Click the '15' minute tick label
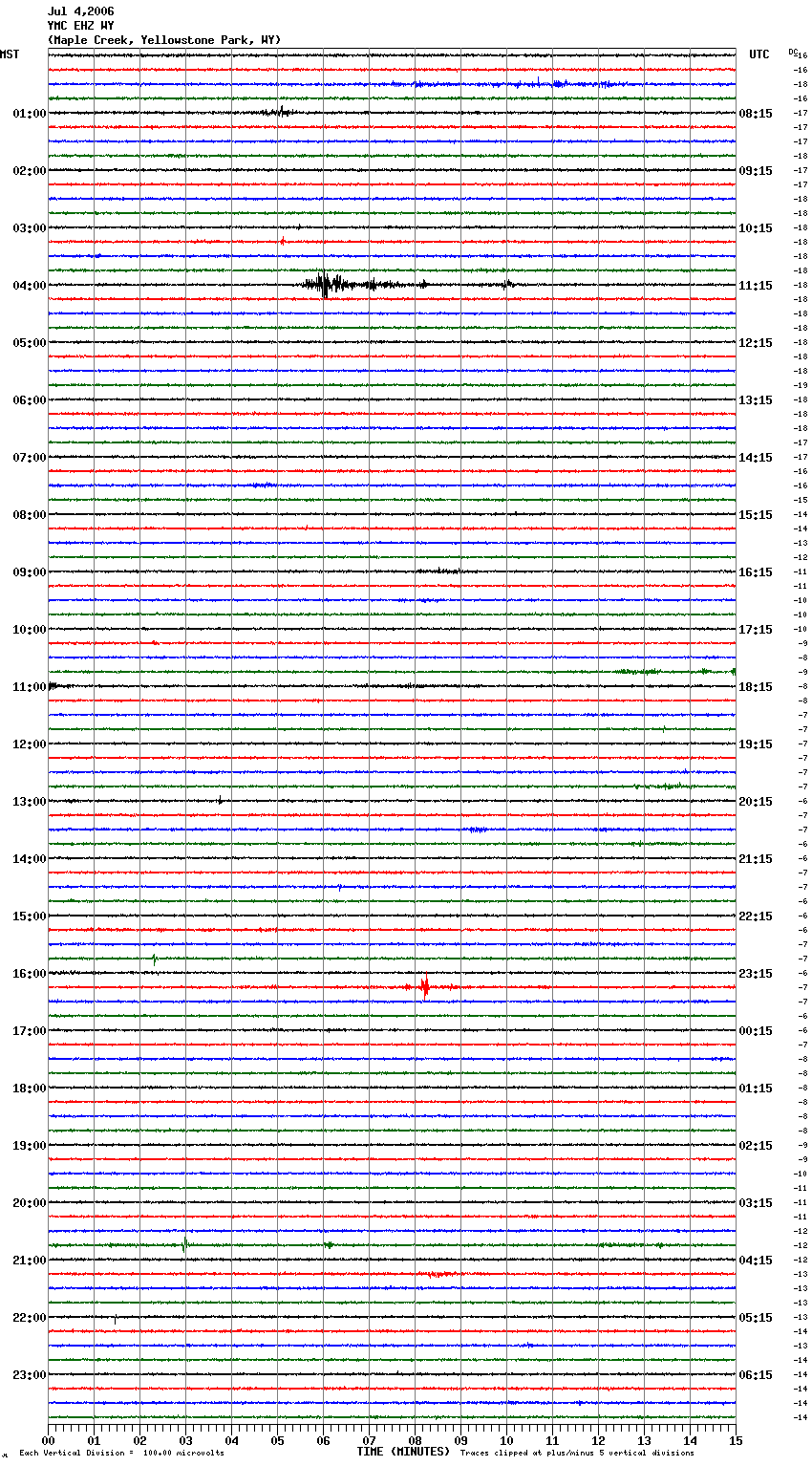Image resolution: width=812 pixels, height=1466 pixels. point(736,1440)
